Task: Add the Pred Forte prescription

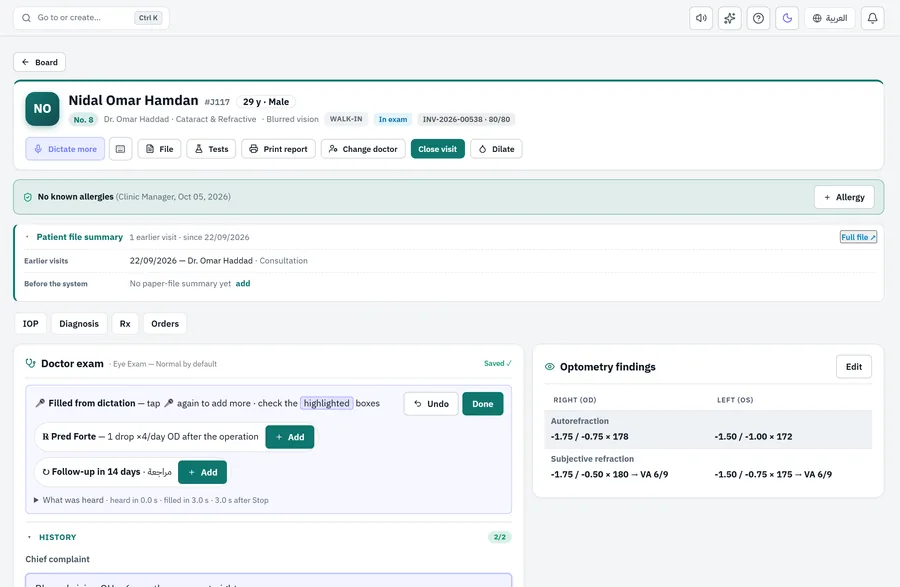Action: click(x=290, y=437)
